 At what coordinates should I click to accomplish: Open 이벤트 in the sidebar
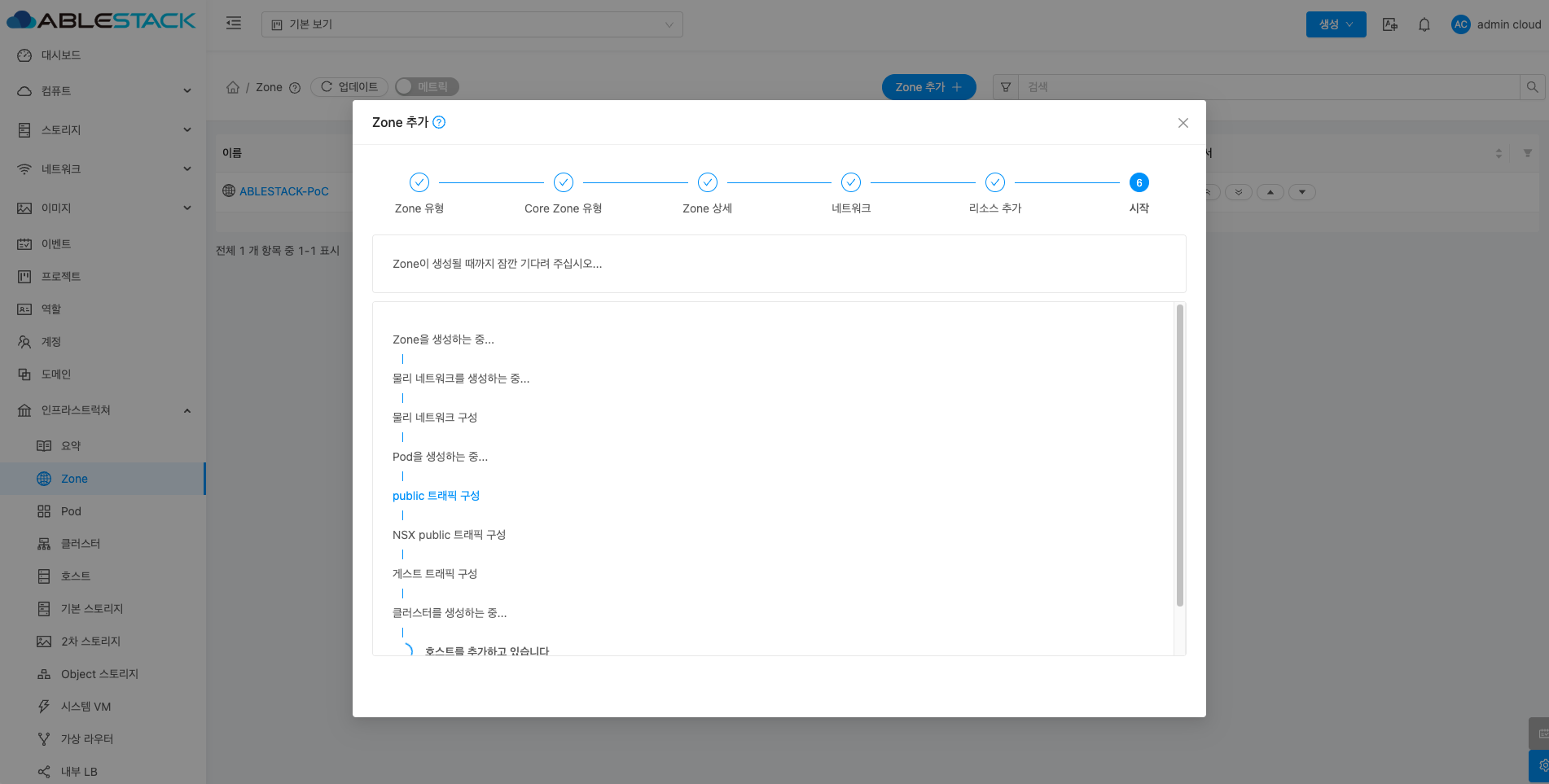coord(103,244)
